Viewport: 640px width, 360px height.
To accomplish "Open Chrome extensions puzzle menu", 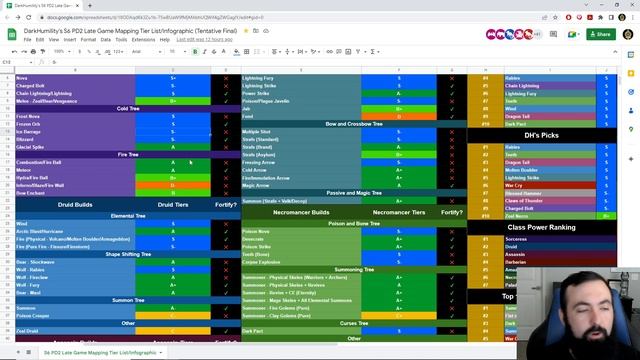I will point(600,18).
